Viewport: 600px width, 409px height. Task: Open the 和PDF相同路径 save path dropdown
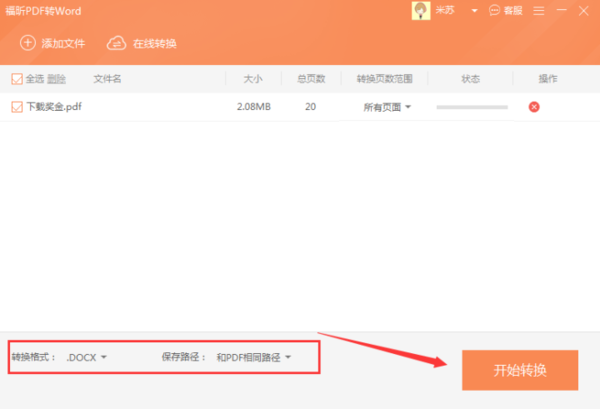click(x=254, y=357)
